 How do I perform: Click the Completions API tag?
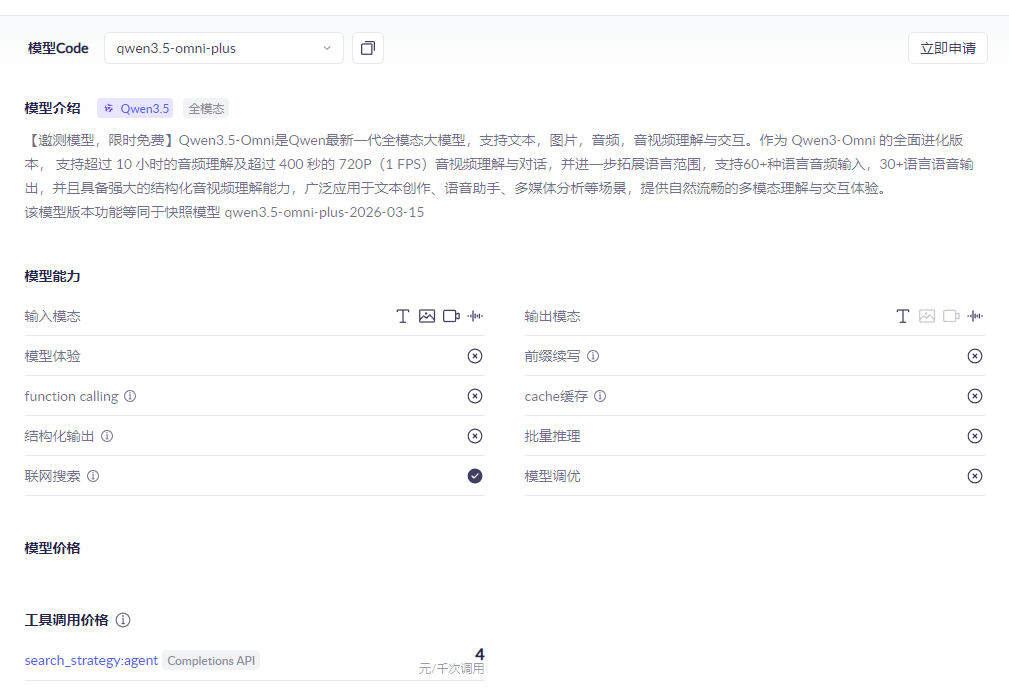coord(211,660)
